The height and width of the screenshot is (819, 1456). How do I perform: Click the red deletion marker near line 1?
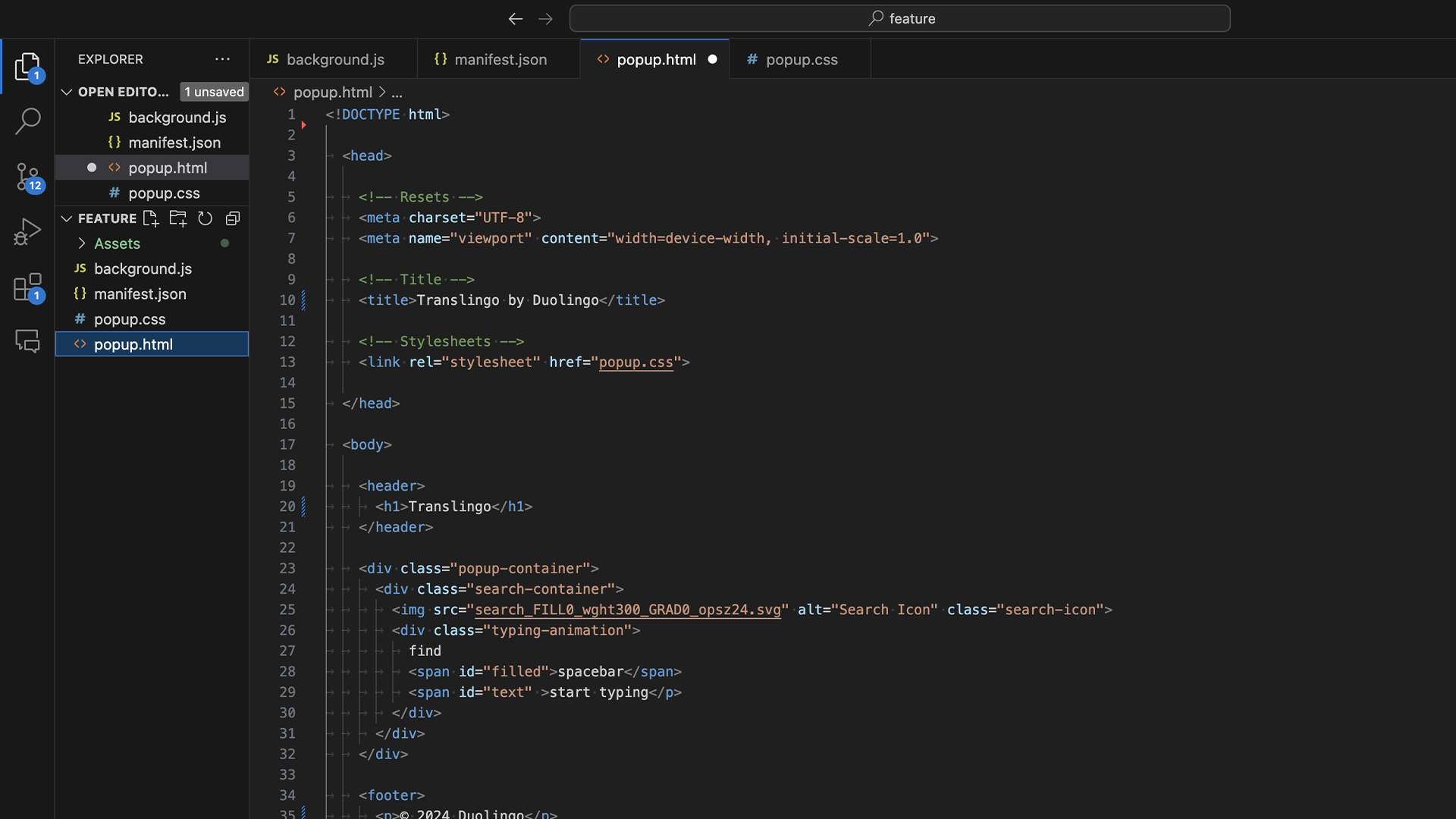click(x=303, y=124)
